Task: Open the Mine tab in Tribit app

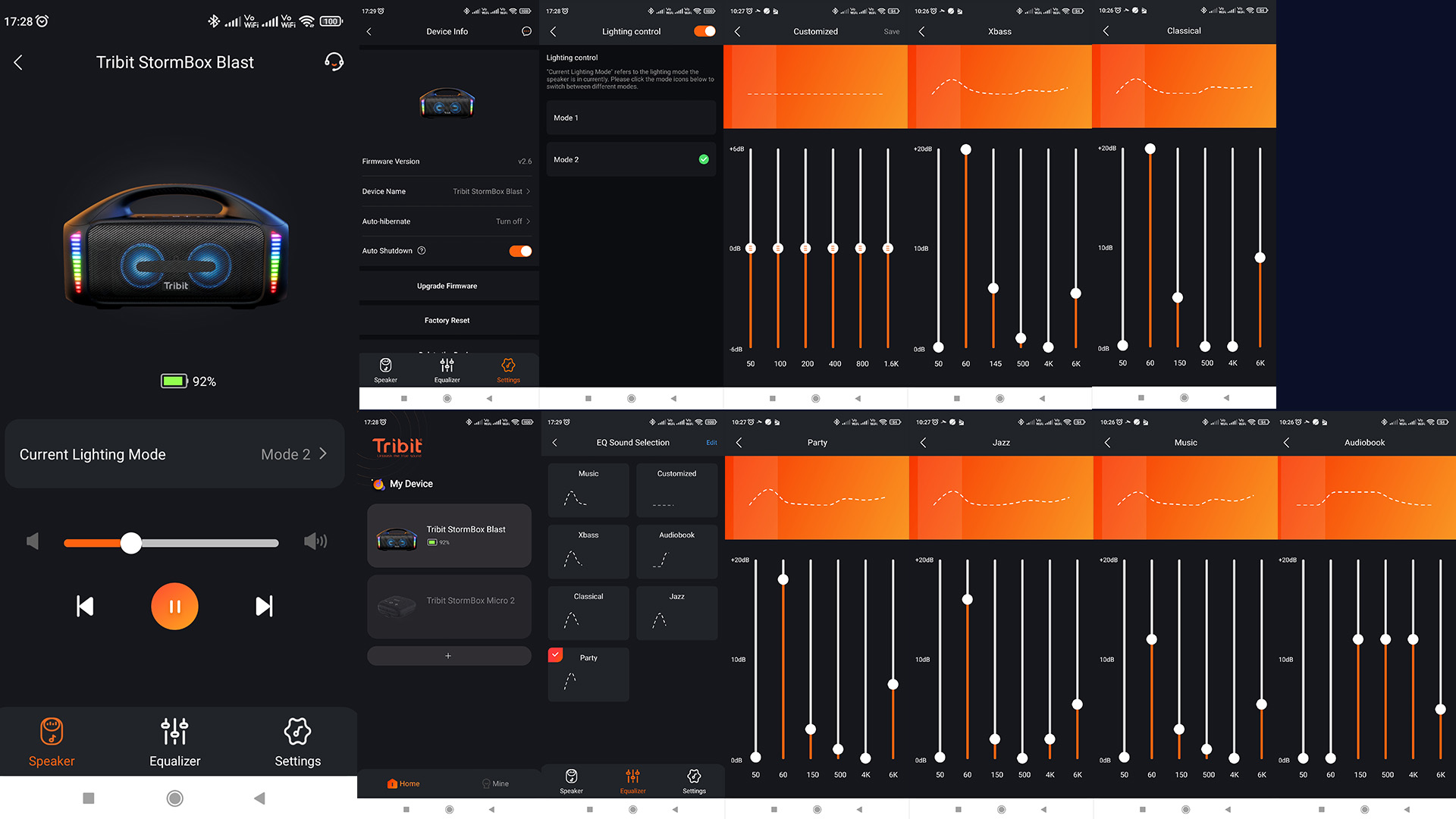Action: point(495,783)
